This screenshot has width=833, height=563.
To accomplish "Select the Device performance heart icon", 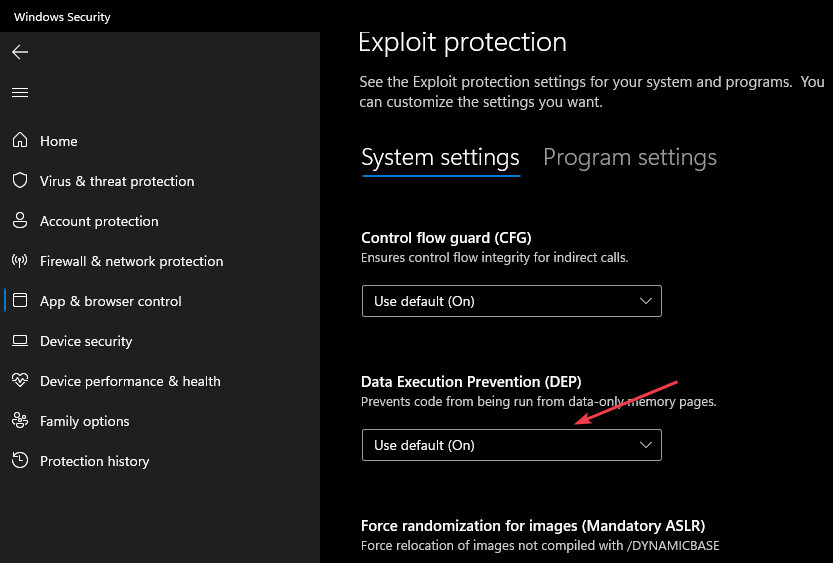I will click(20, 380).
